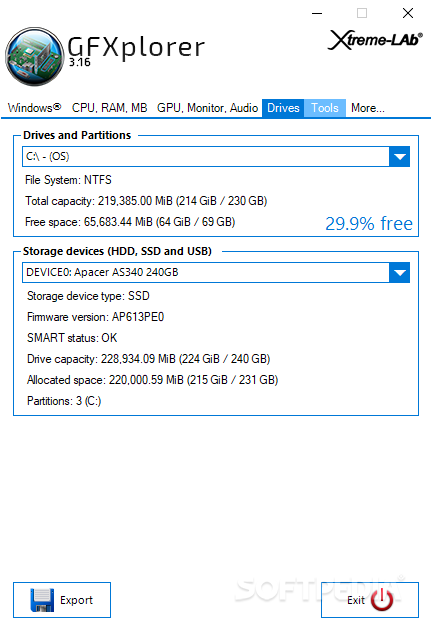Viewport: 432px width, 627px height.
Task: Click the GFXplorer title text
Action: click(x=136, y=47)
